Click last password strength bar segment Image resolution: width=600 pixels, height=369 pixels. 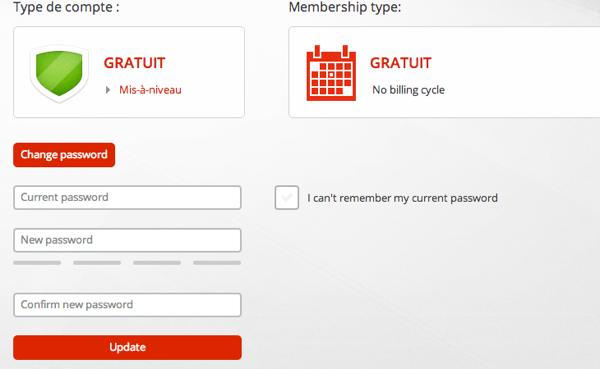coord(217,263)
